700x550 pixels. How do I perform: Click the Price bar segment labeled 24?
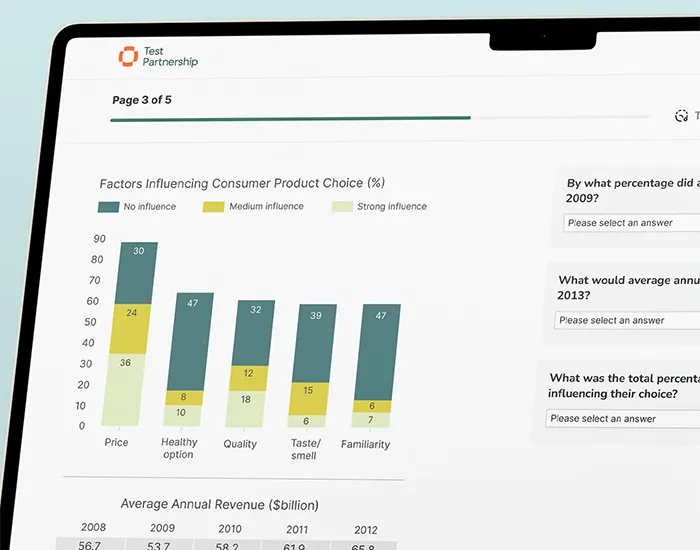[130, 329]
